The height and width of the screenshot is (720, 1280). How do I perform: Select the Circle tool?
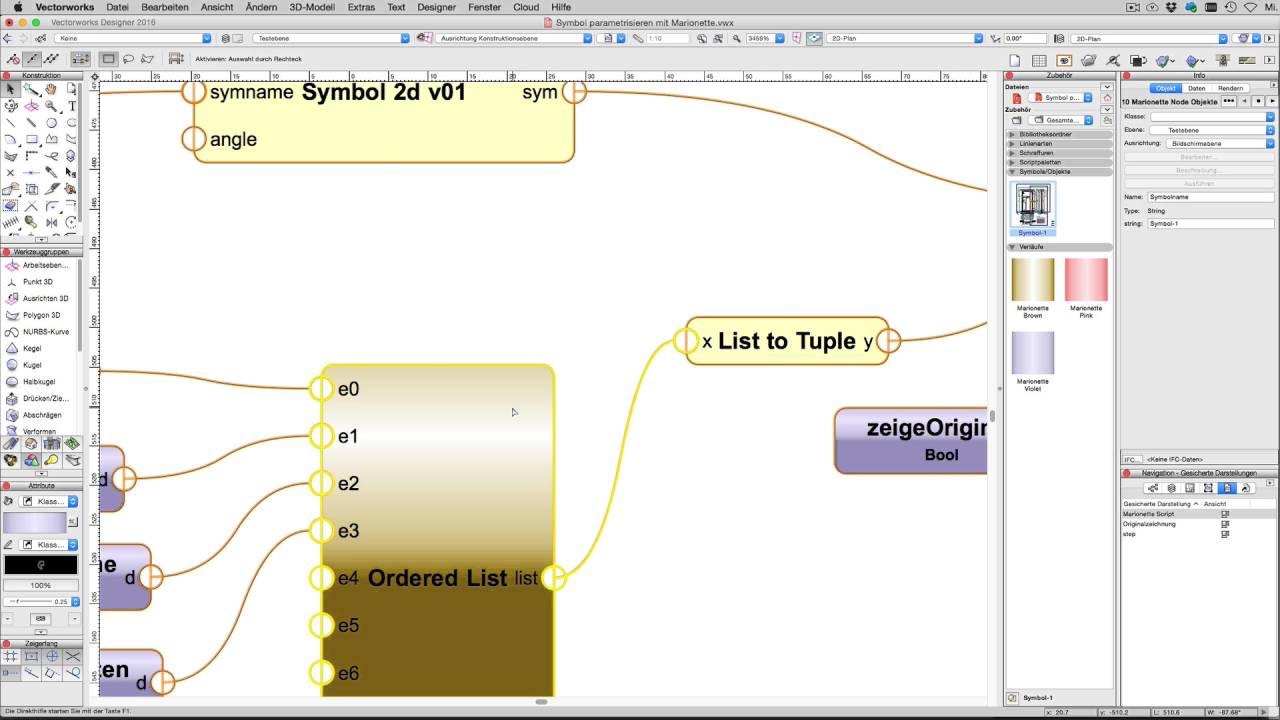(x=51, y=123)
